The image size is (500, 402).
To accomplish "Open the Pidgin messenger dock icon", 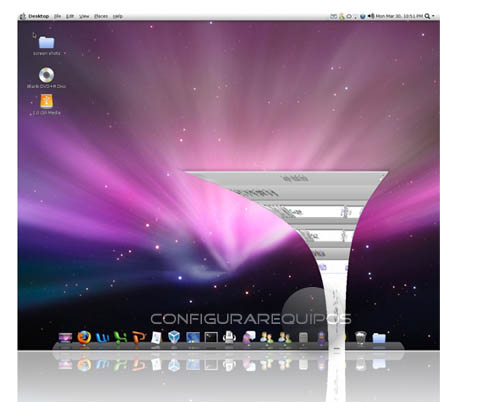I will point(249,337).
